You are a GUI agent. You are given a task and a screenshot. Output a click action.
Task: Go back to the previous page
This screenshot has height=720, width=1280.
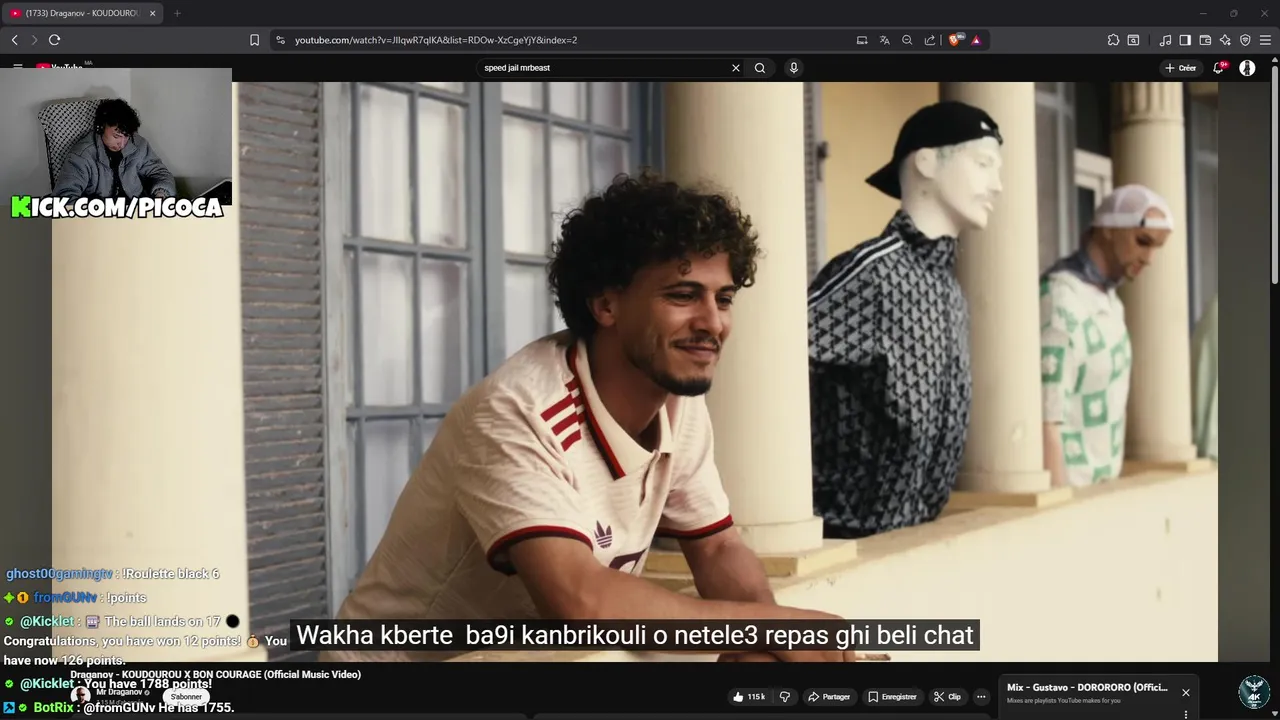tap(15, 40)
